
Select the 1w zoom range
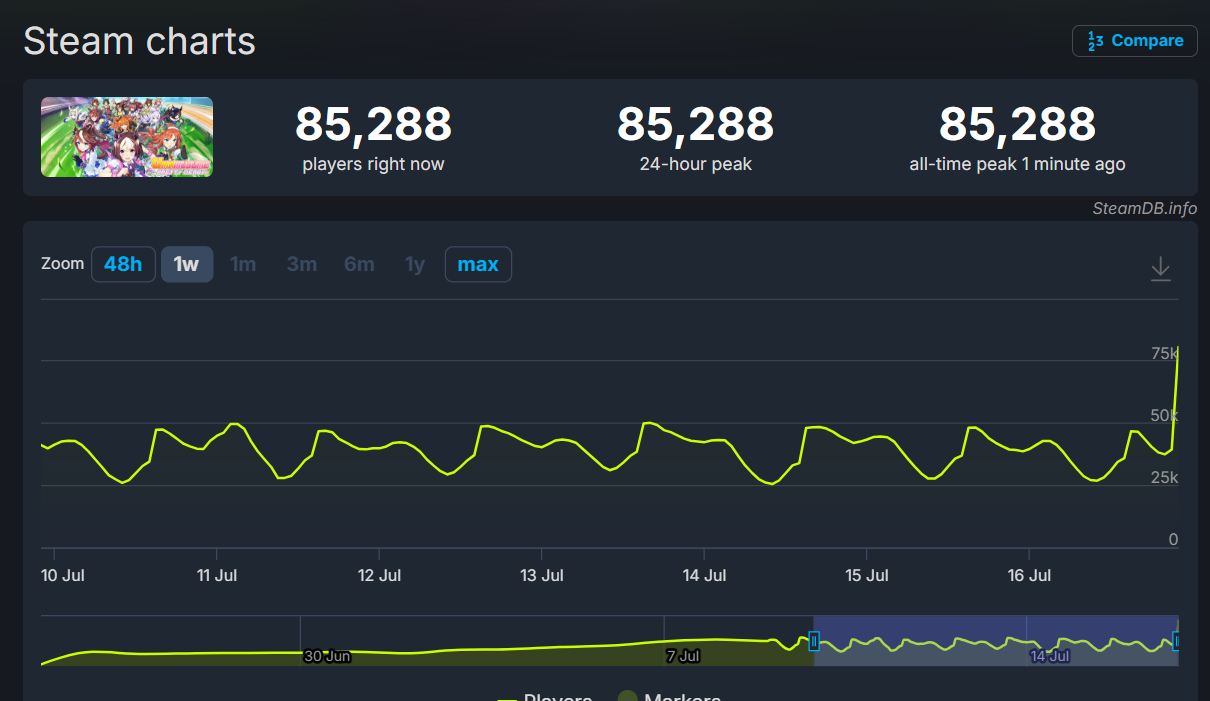tap(187, 264)
